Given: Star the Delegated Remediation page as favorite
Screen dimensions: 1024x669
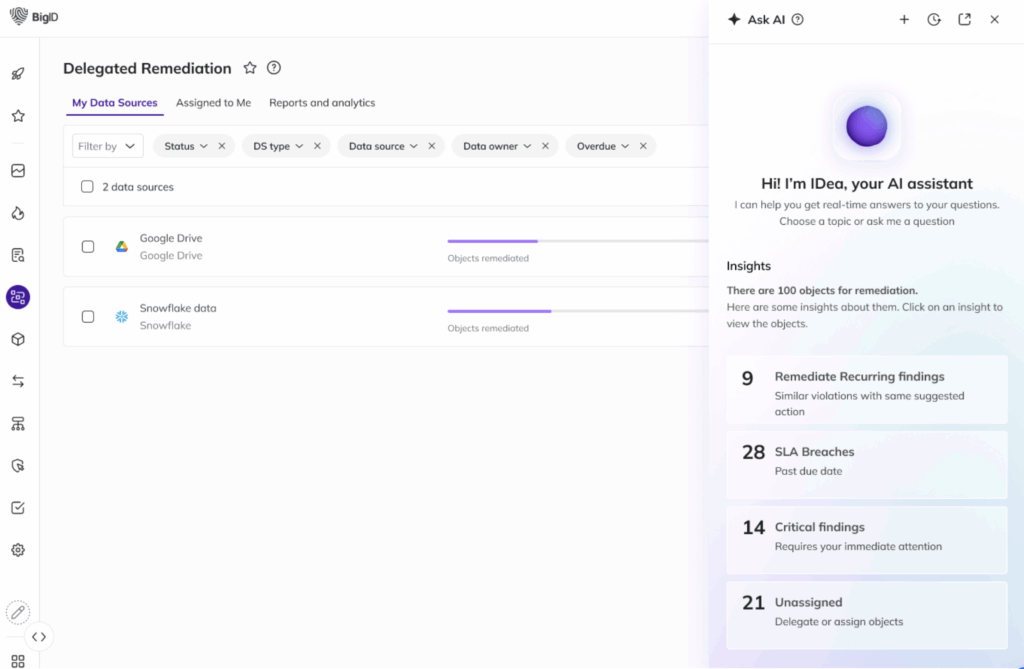Looking at the screenshot, I should pyautogui.click(x=250, y=68).
